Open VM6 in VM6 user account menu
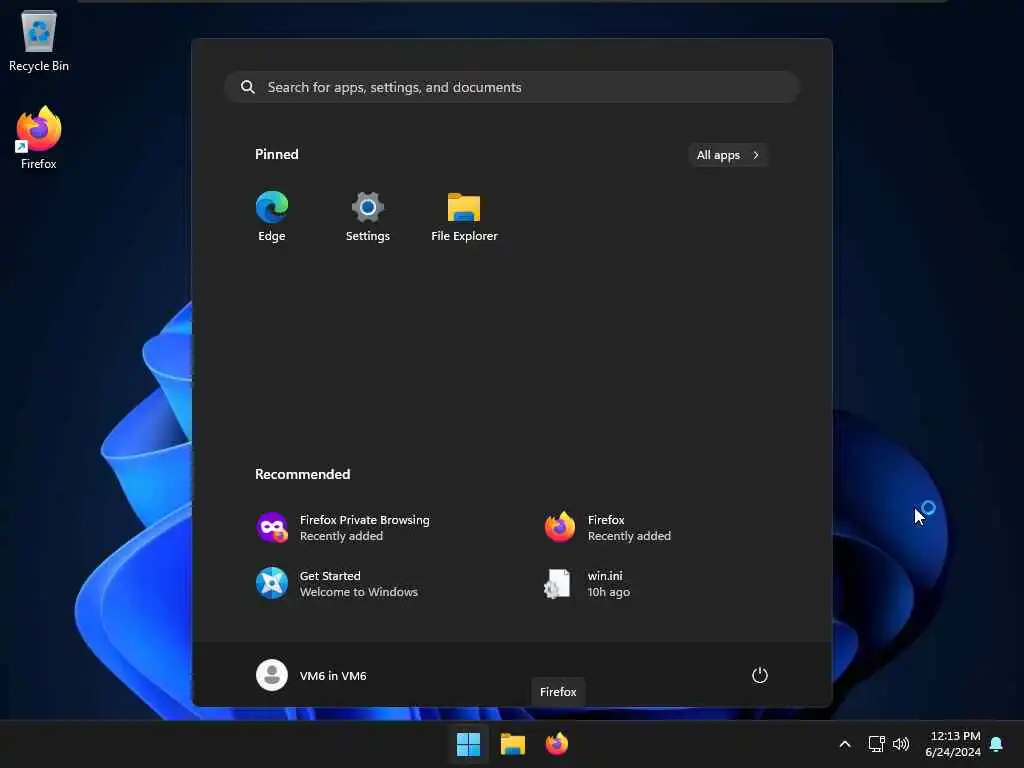This screenshot has height=768, width=1024. [x=312, y=675]
